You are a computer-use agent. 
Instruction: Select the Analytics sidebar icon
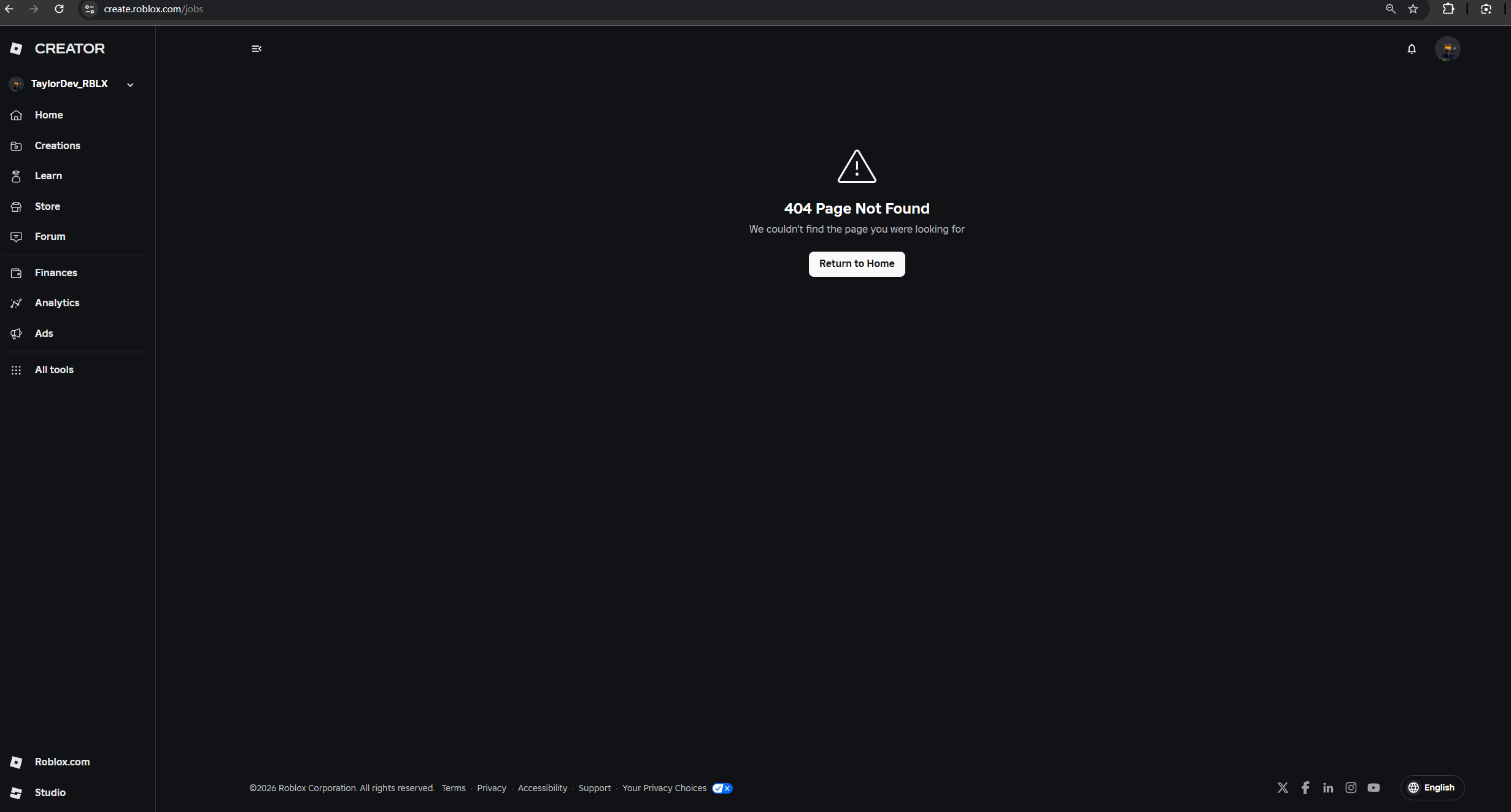[x=16, y=303]
